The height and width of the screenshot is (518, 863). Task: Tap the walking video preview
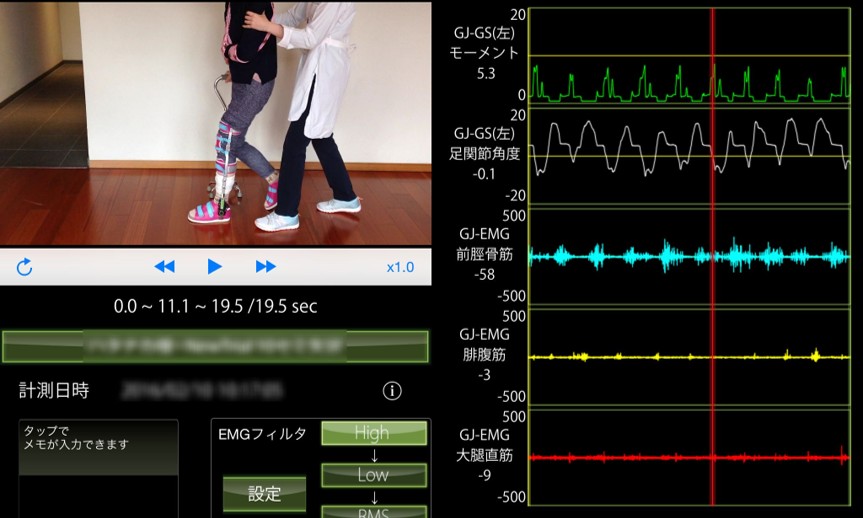pyautogui.click(x=215, y=122)
